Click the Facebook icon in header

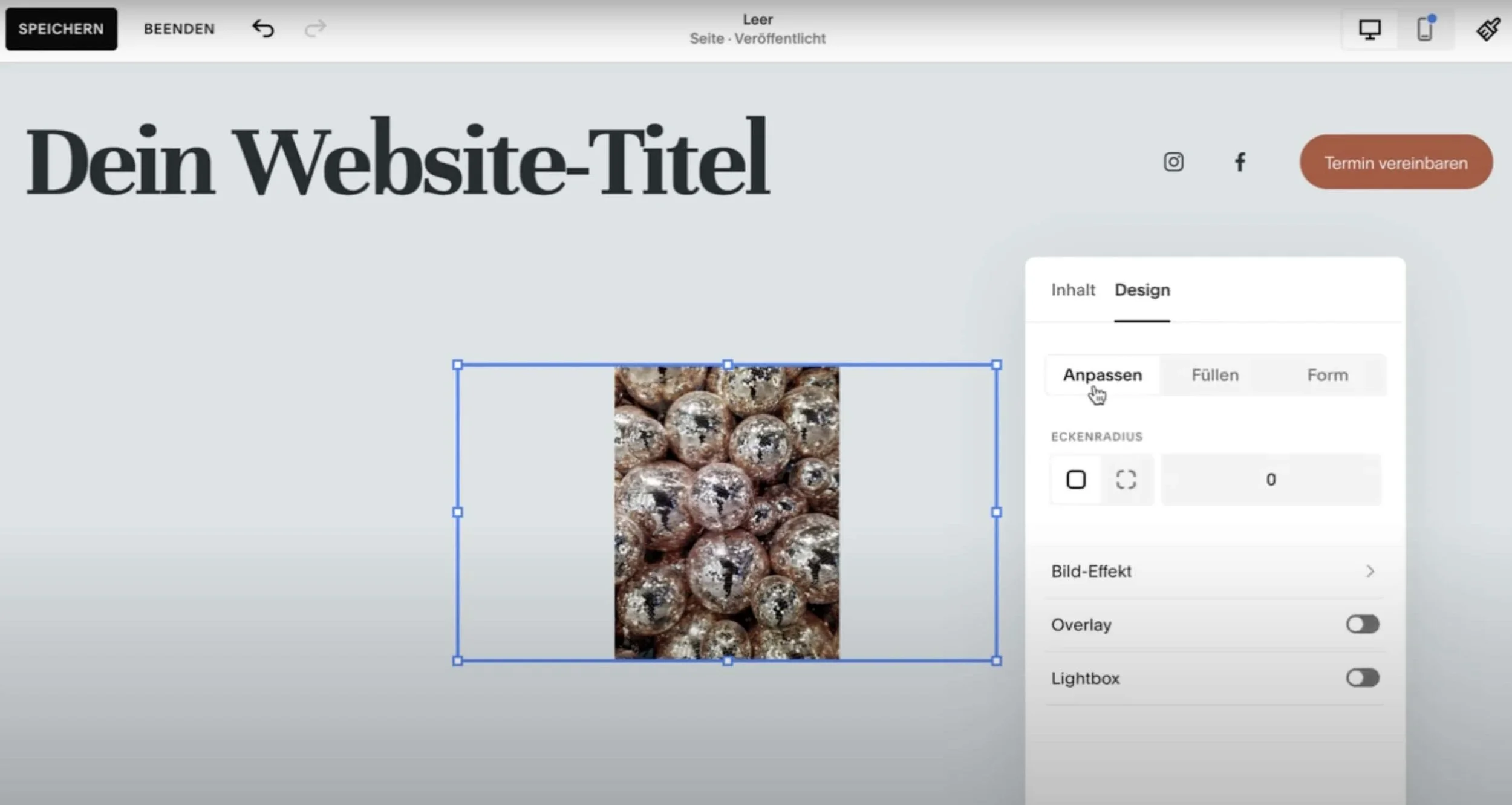click(x=1240, y=162)
